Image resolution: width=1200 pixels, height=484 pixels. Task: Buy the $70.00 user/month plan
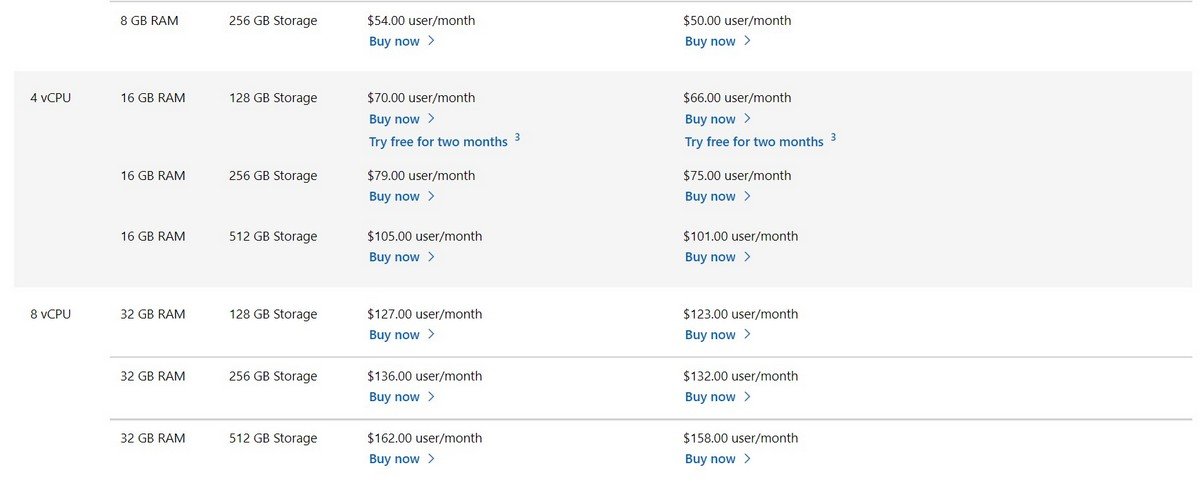[394, 119]
